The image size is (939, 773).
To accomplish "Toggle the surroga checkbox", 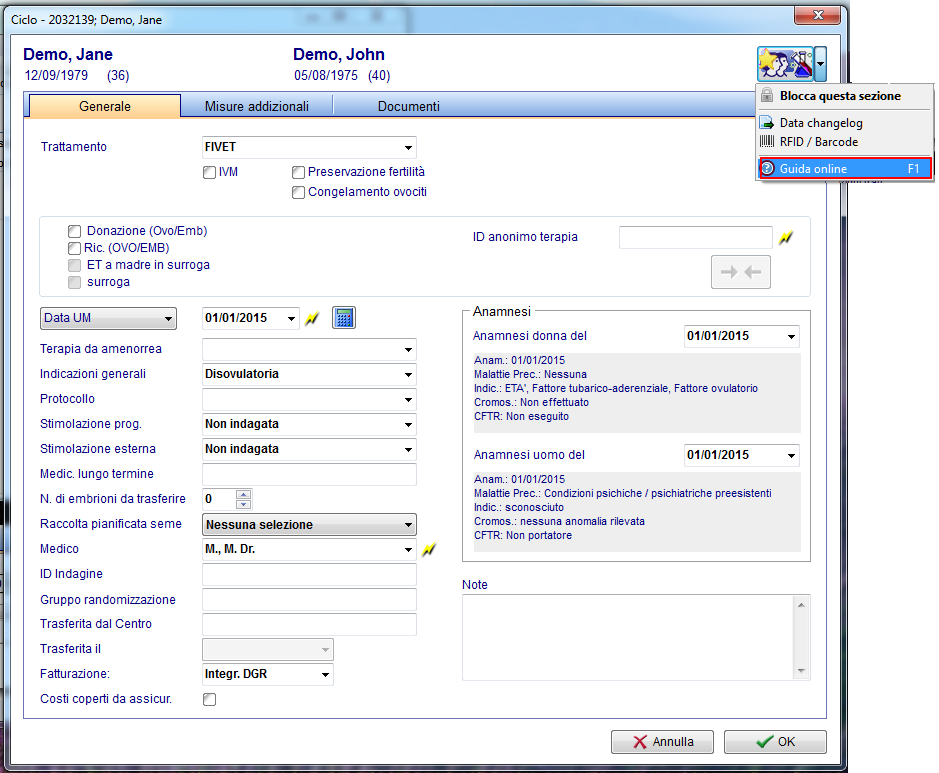I will pyautogui.click(x=74, y=282).
